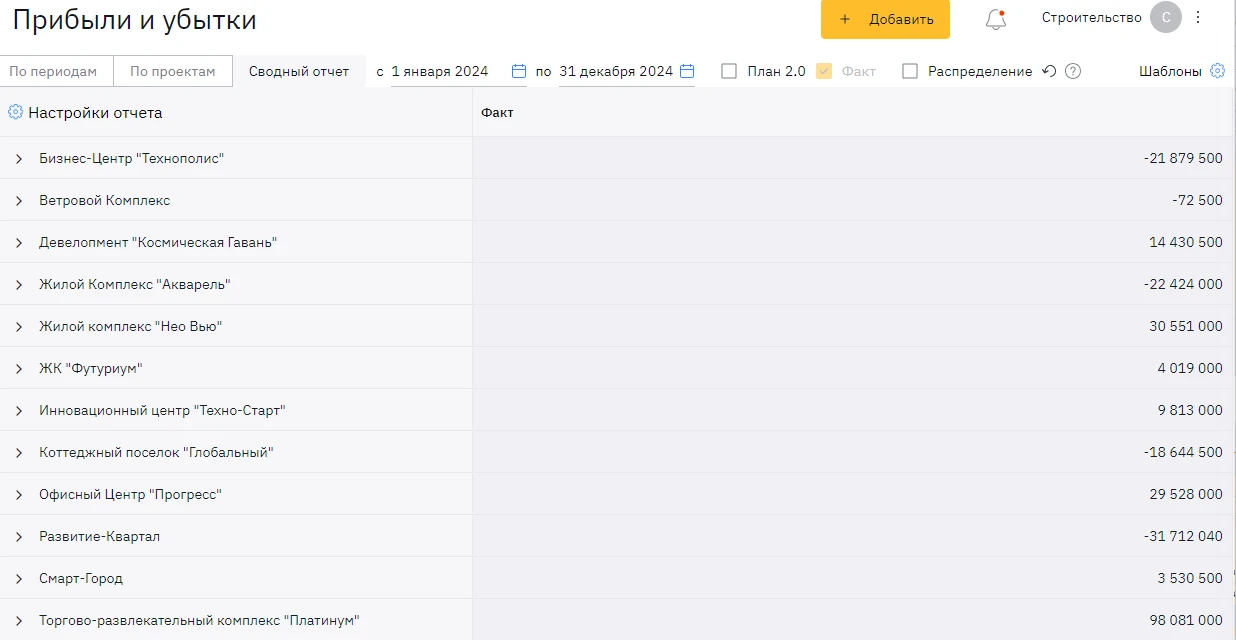This screenshot has height=640, width=1236.
Task: Expand Жилой Комплекс "Акварель" row
Action: tap(19, 285)
